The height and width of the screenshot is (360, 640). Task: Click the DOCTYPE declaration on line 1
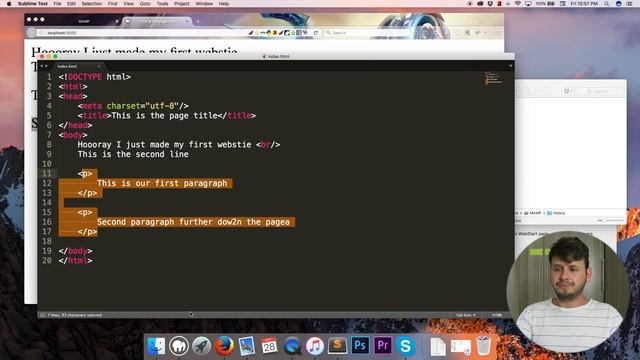pyautogui.click(x=95, y=77)
